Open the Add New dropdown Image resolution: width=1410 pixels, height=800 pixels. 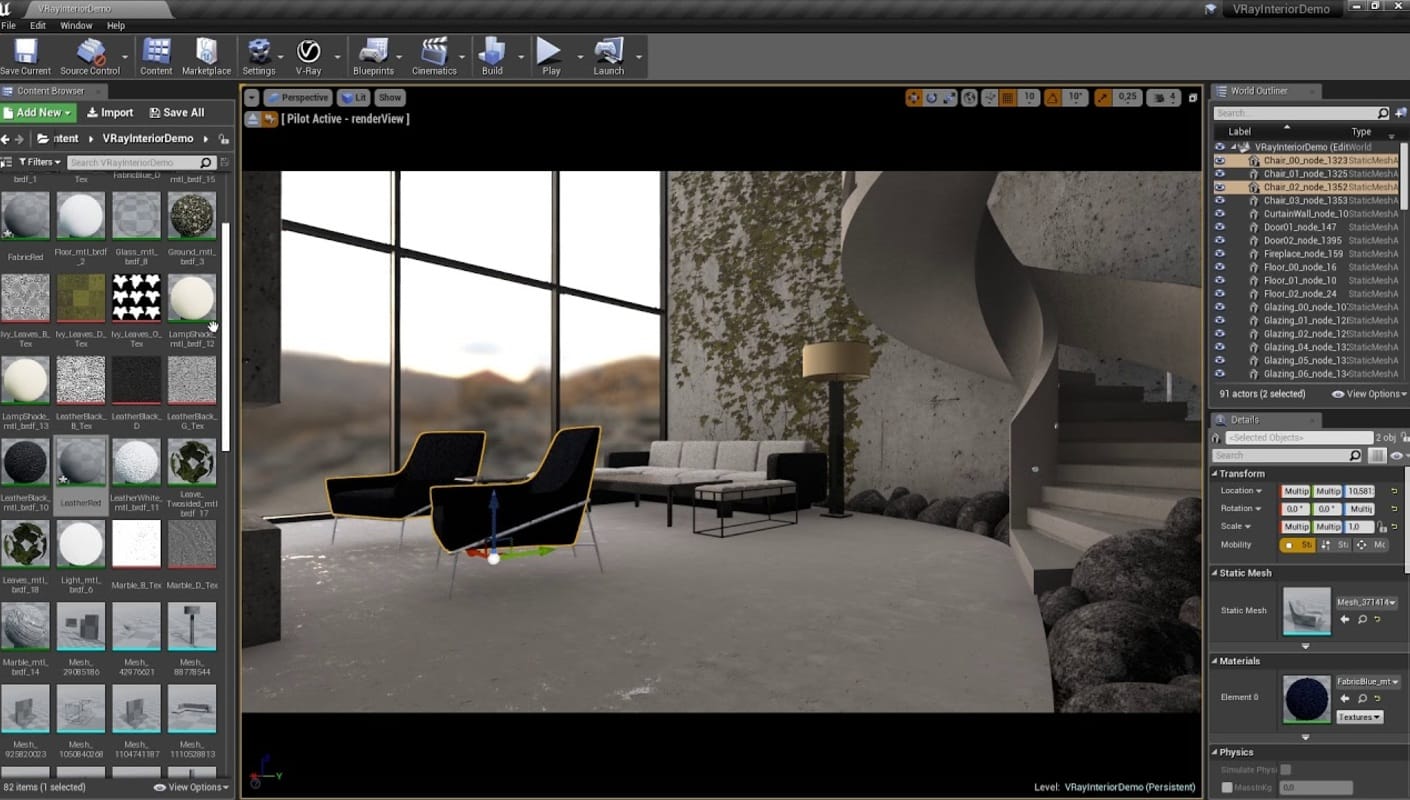[x=39, y=113]
